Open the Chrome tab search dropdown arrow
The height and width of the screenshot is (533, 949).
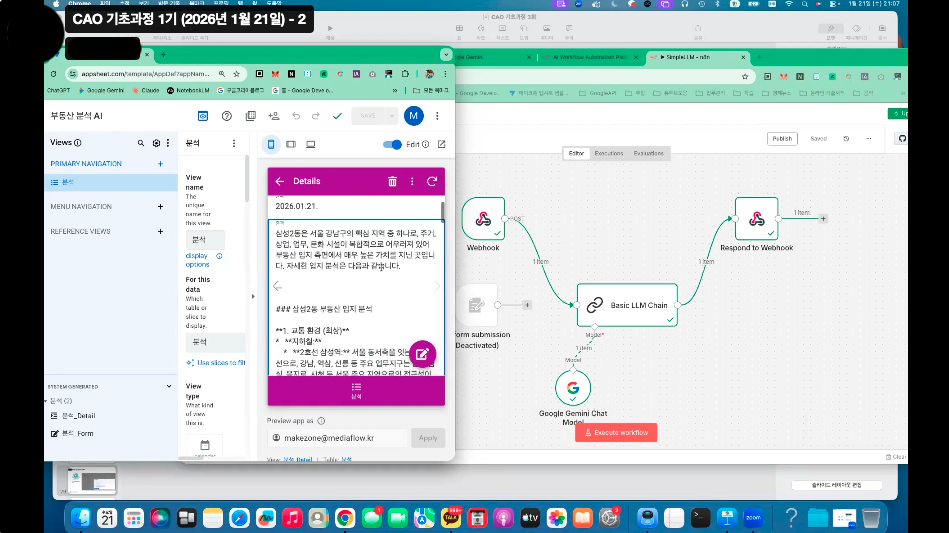pyautogui.click(x=446, y=54)
